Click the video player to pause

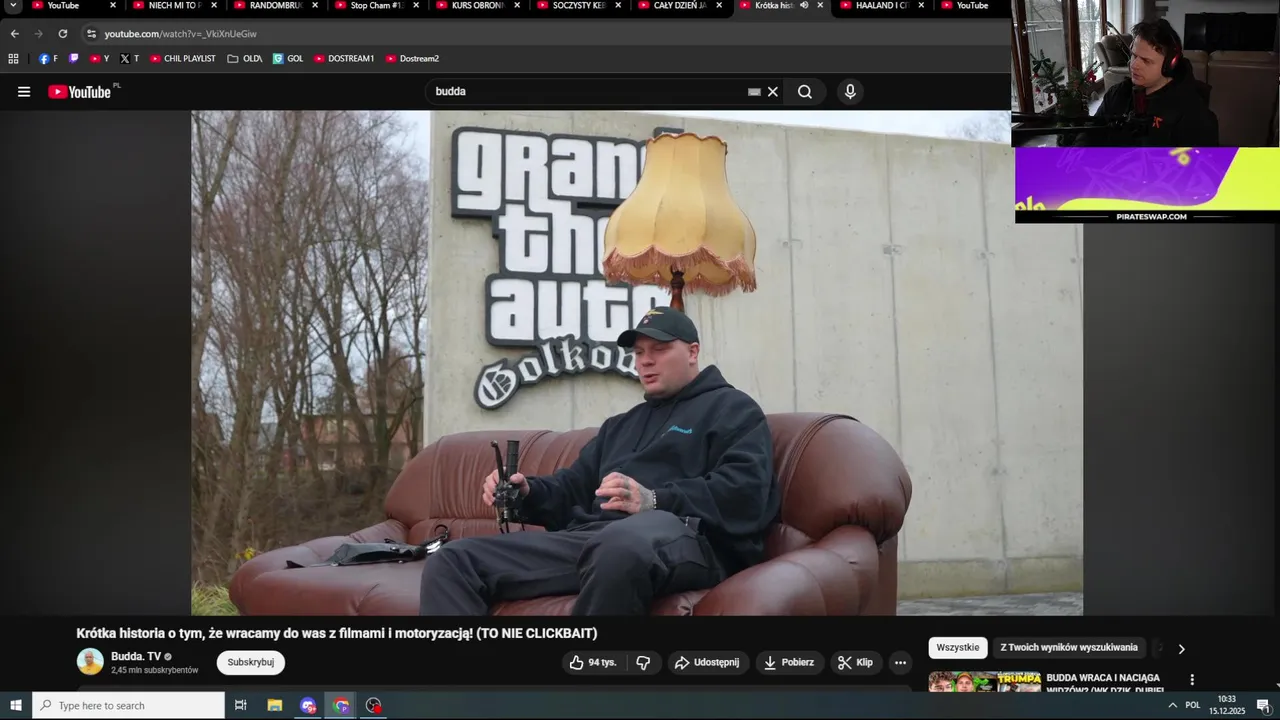[x=636, y=362]
